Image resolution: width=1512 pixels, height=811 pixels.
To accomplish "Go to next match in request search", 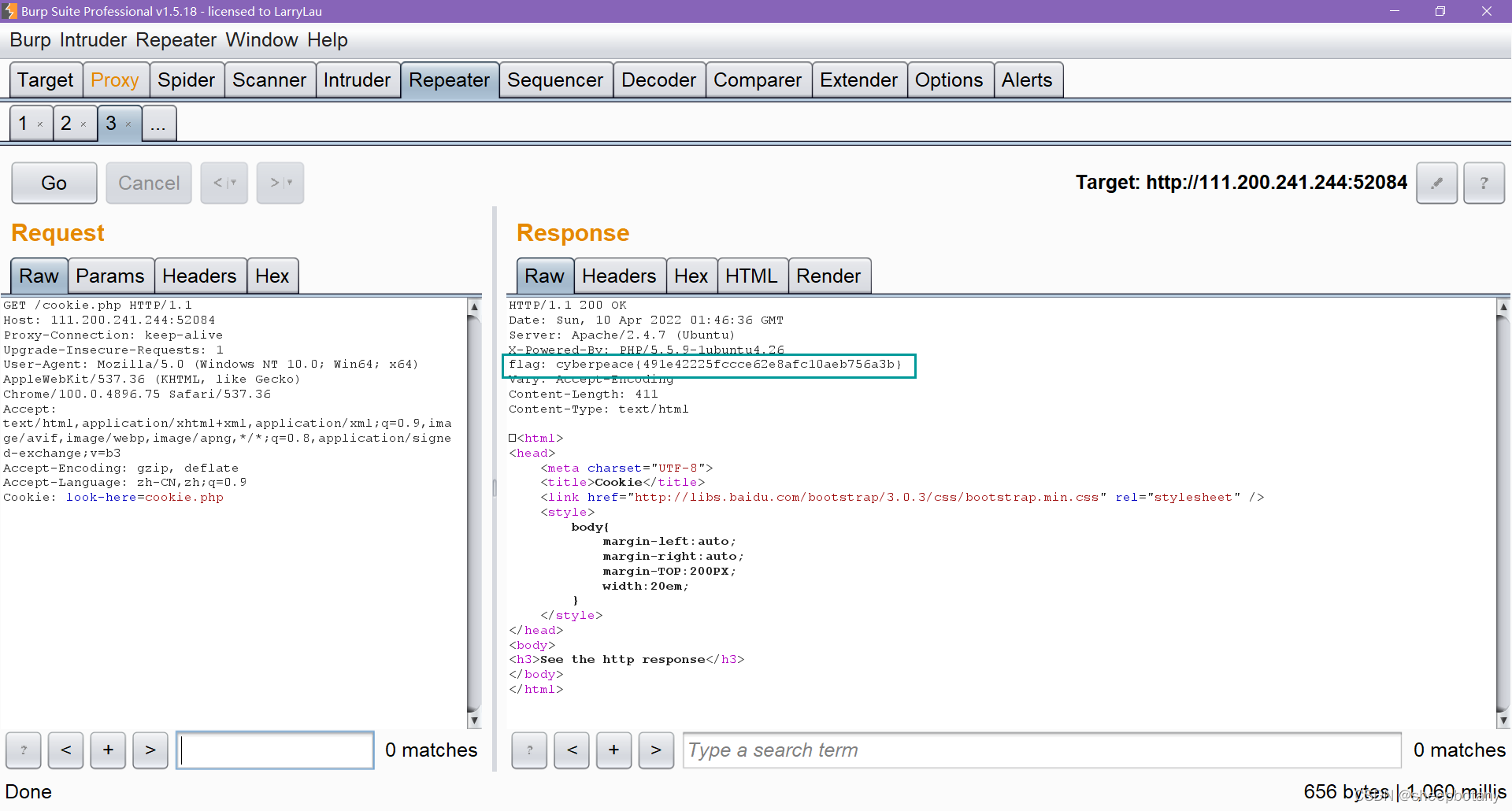I will click(x=150, y=750).
